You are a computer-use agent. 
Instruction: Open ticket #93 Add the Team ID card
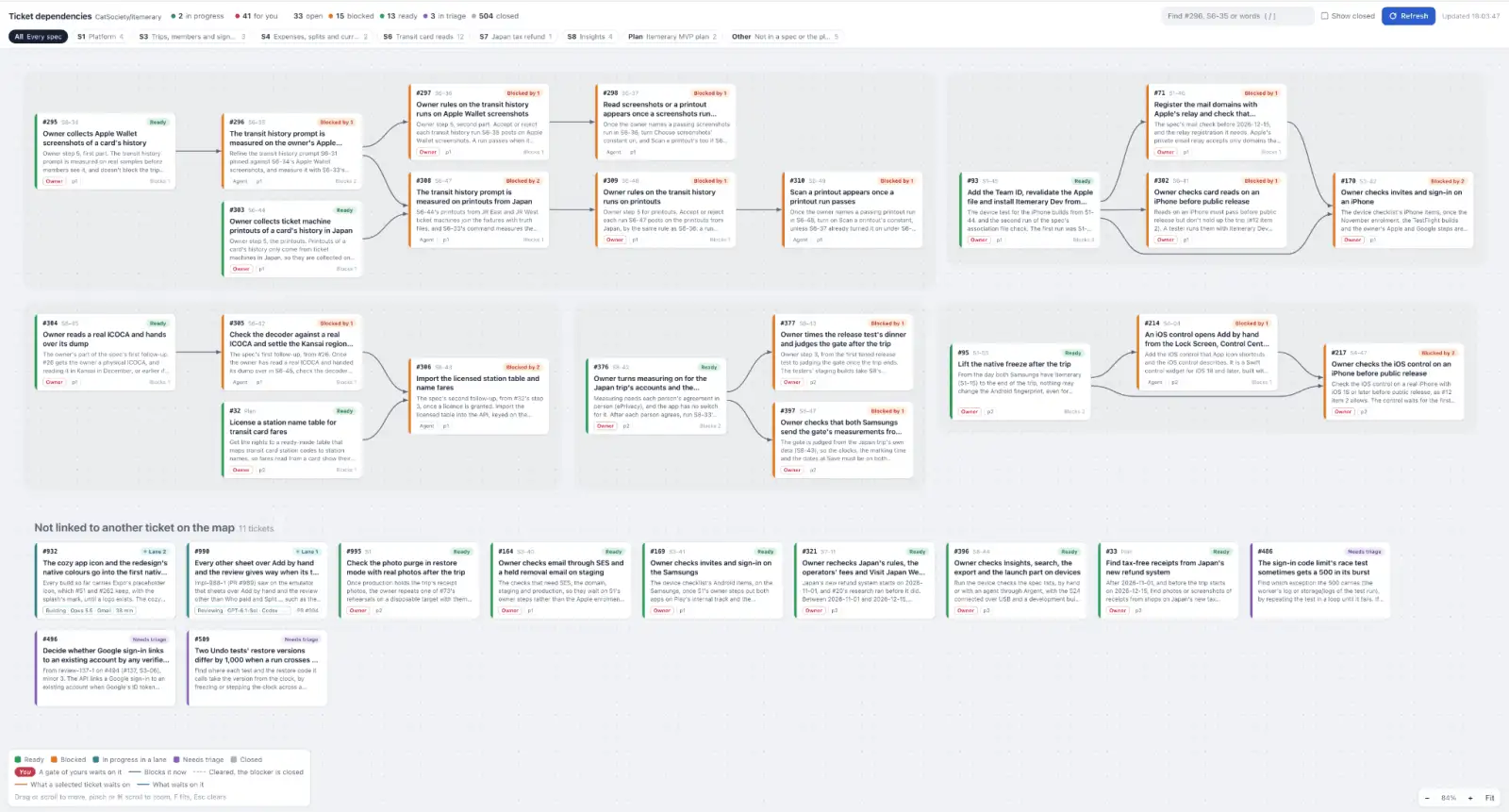[x=1029, y=210]
